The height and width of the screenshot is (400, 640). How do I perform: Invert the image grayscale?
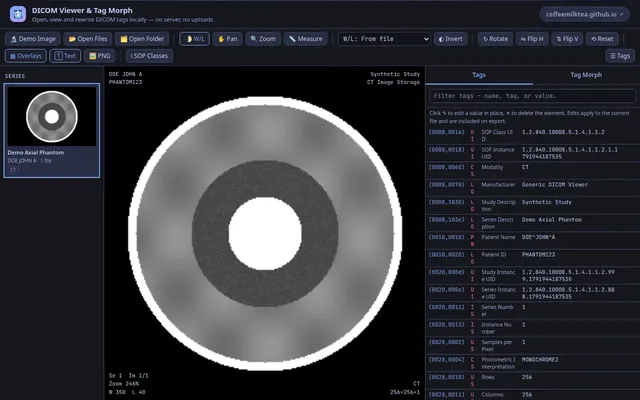point(451,39)
